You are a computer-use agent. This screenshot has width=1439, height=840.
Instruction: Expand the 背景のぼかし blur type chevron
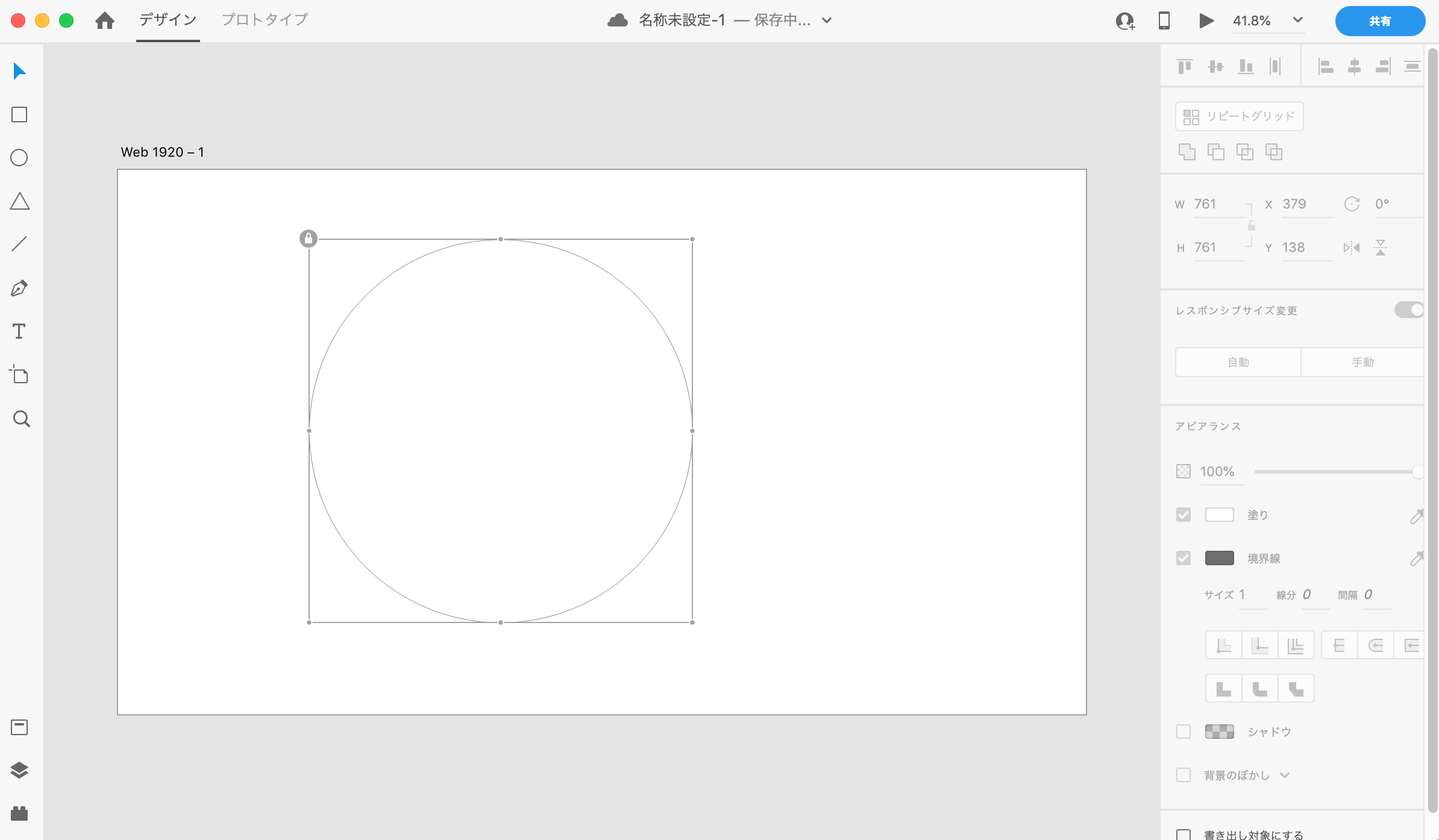pos(1285,776)
